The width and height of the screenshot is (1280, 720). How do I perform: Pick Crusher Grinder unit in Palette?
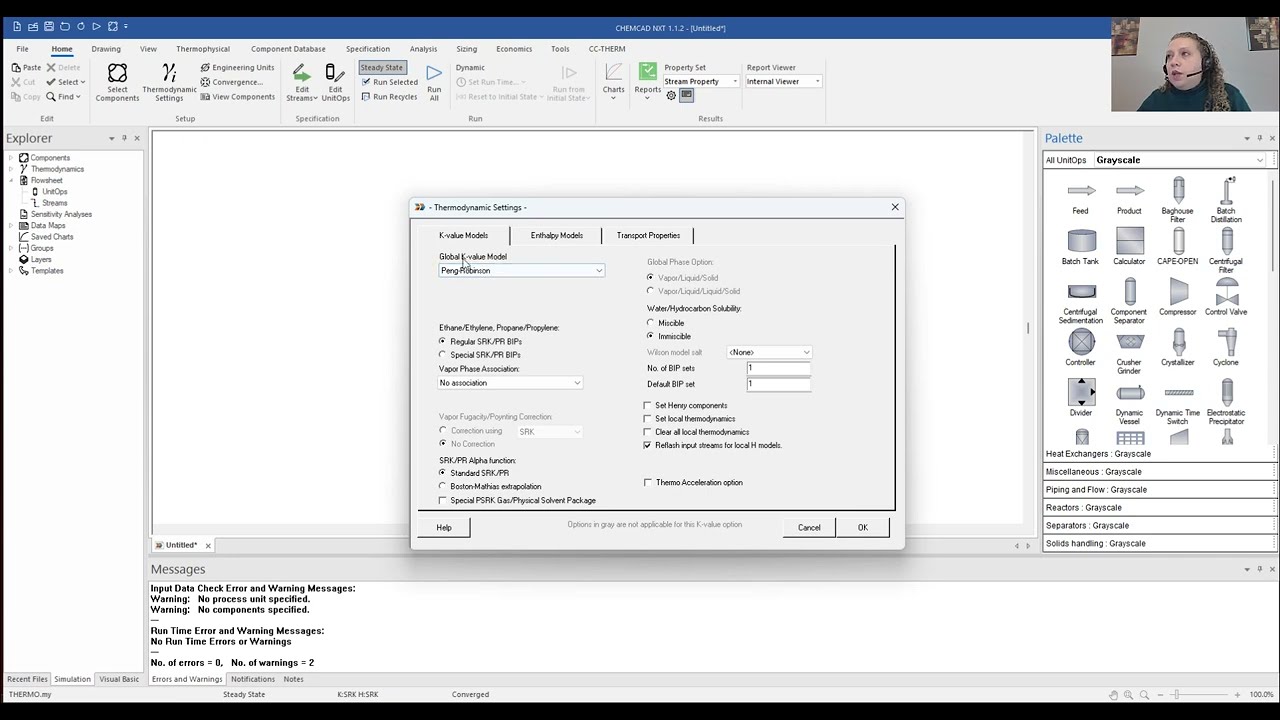[x=1129, y=352]
